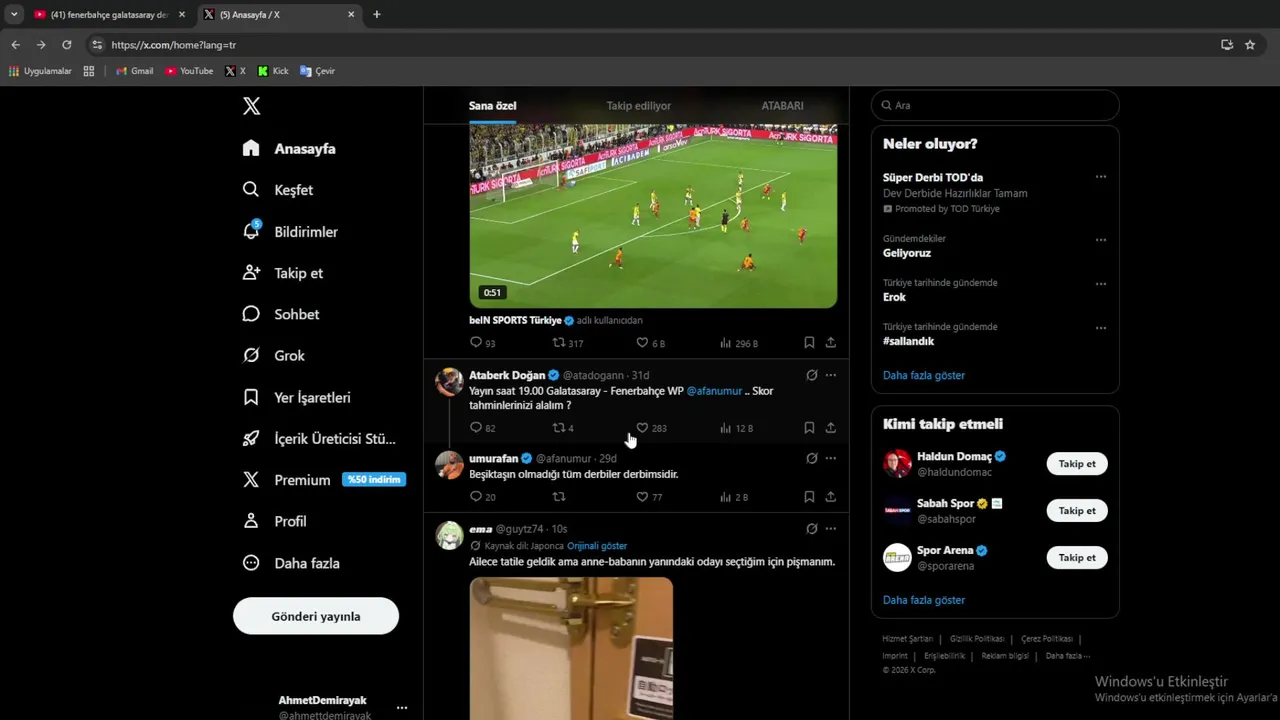1280x720 pixels.
Task: Open options for #sallandık trend
Action: tap(1100, 328)
